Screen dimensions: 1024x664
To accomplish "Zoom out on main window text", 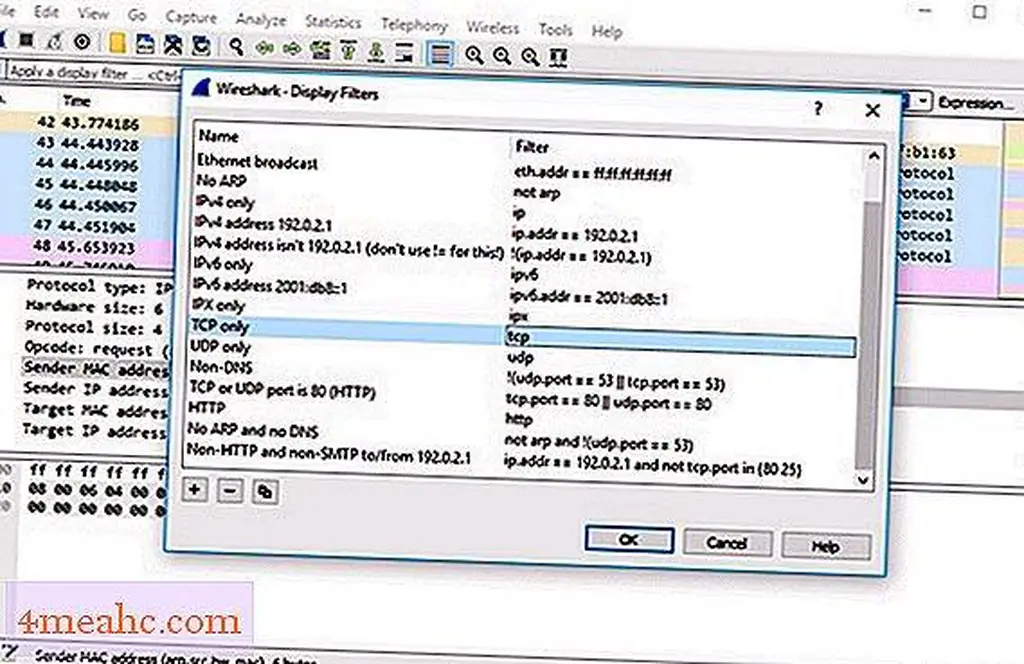I will (x=502, y=55).
